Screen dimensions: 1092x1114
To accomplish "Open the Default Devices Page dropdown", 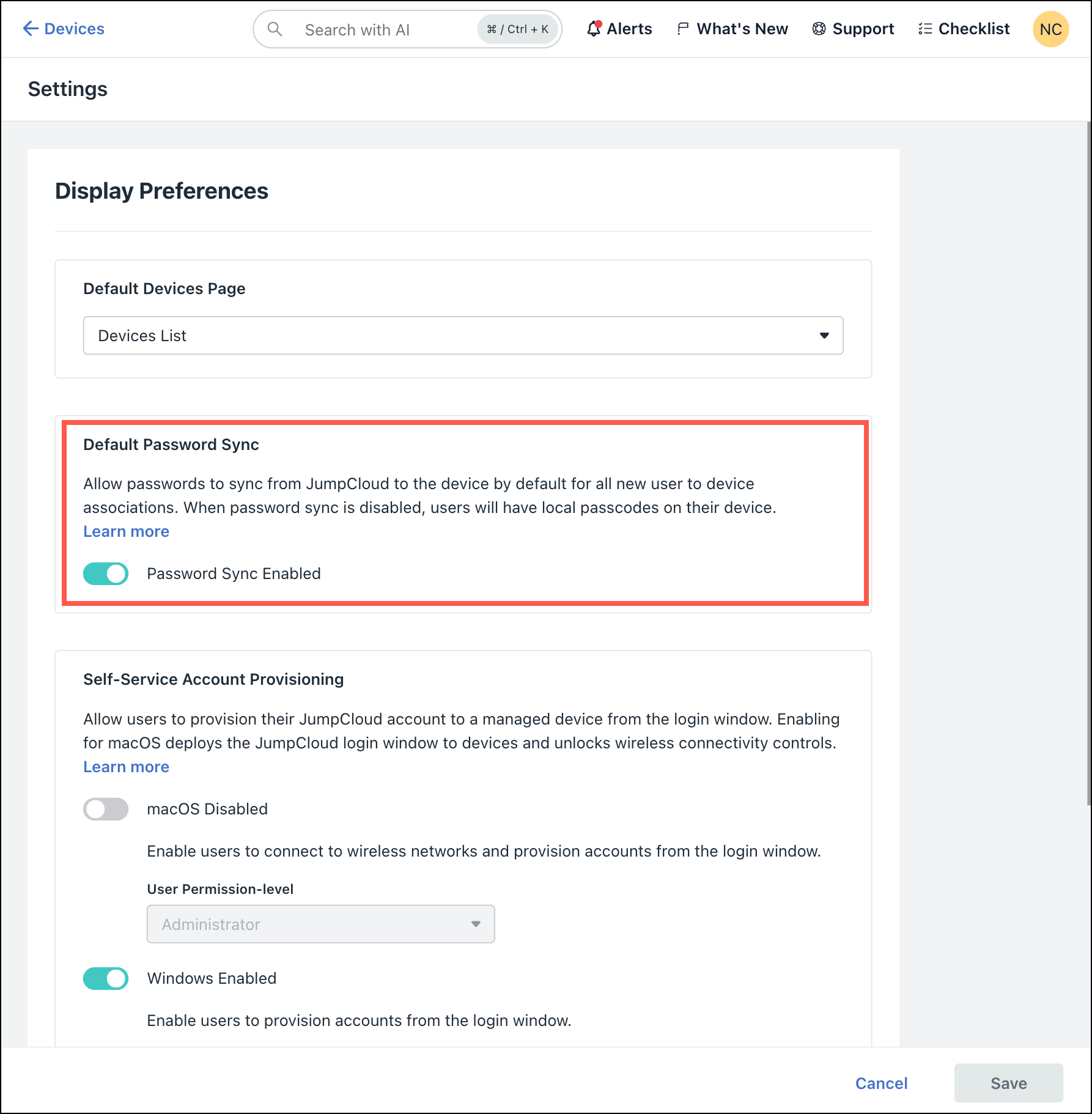I will [x=463, y=335].
